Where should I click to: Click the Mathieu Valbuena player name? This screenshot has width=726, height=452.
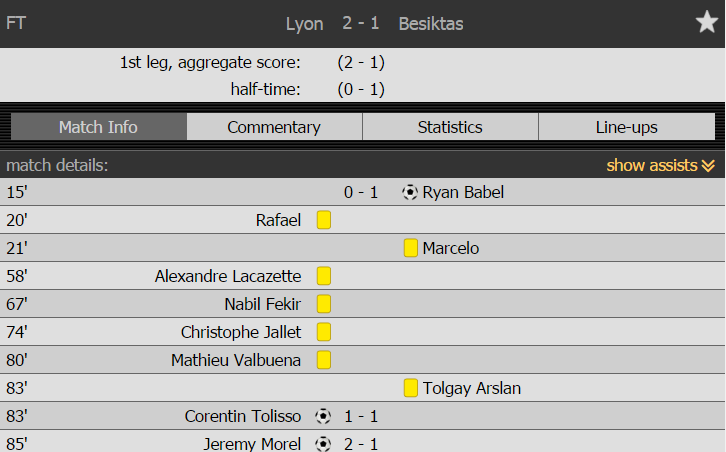point(236,360)
